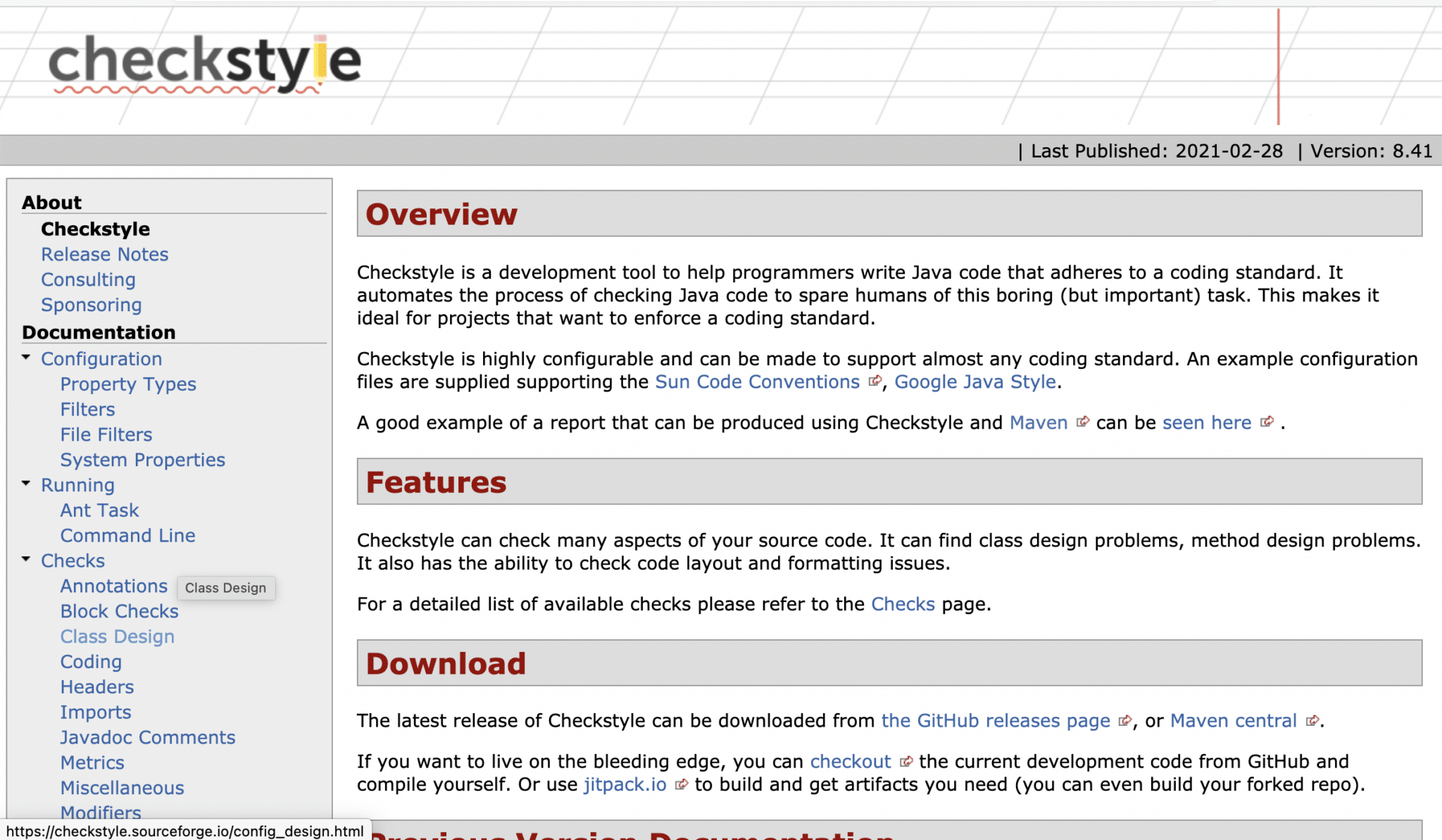Click the external link icon after seen here
Screen dimensions: 1442x840
pos(1268,422)
